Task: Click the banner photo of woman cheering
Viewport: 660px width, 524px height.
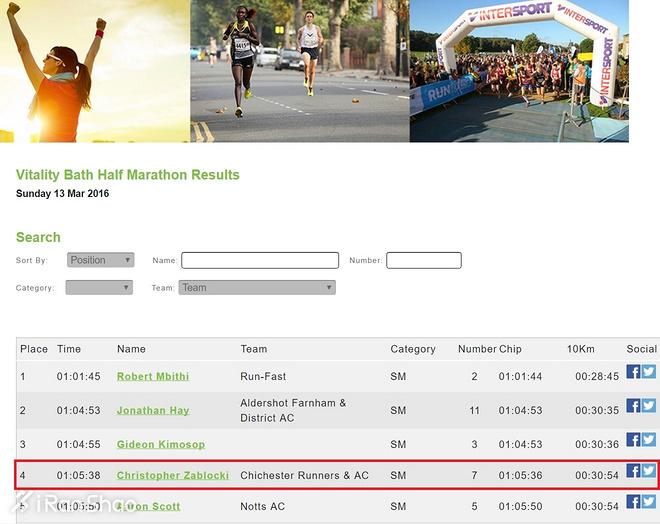Action: (95, 70)
